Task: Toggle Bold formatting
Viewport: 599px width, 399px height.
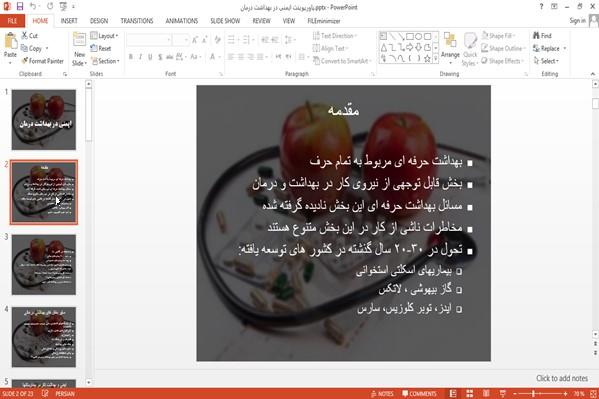Action: pyautogui.click(x=131, y=57)
